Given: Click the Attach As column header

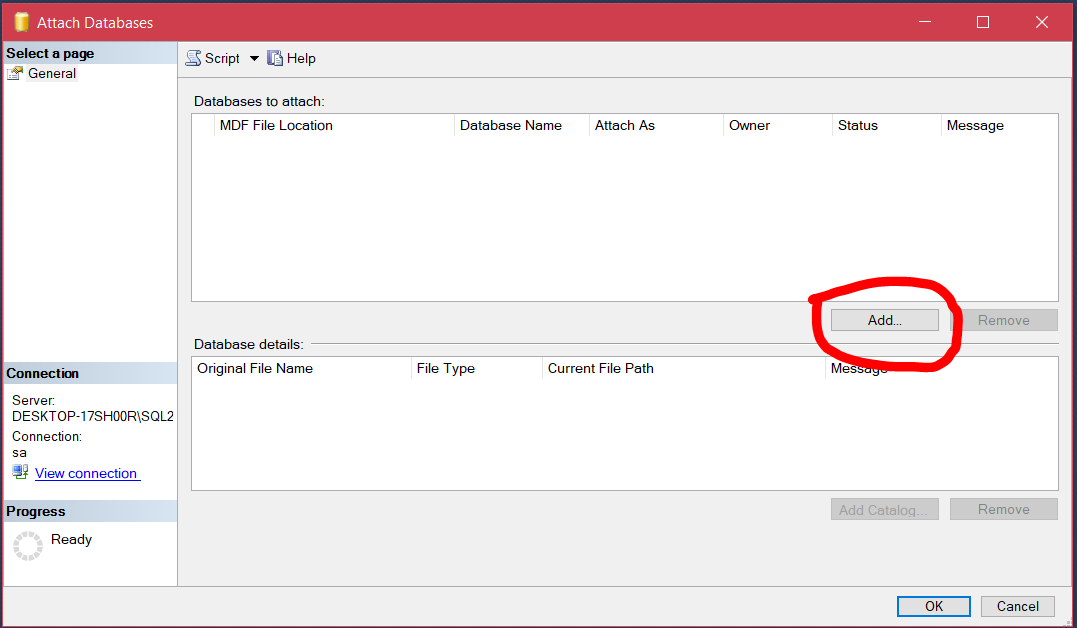Looking at the screenshot, I should coord(656,126).
